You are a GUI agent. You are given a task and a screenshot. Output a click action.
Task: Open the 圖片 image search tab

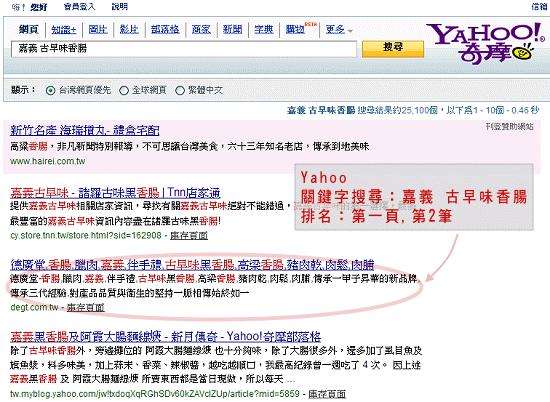click(x=98, y=29)
